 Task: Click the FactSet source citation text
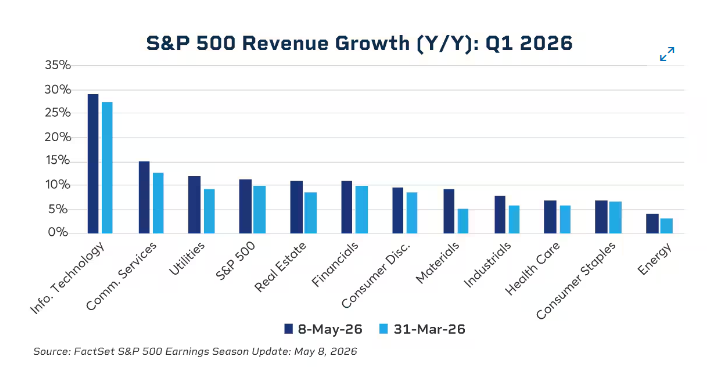click(x=195, y=352)
